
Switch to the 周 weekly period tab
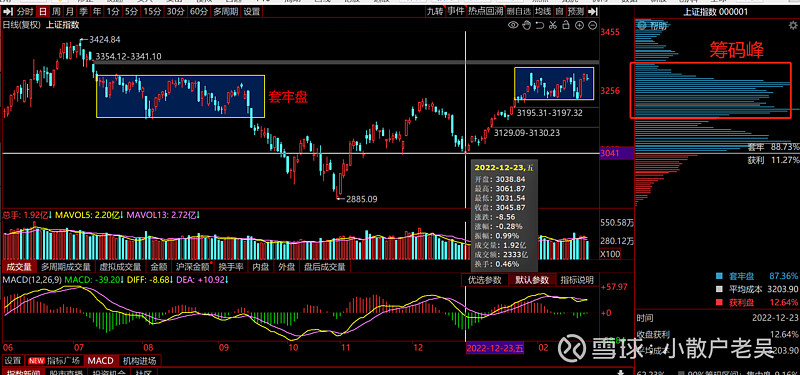[56, 12]
